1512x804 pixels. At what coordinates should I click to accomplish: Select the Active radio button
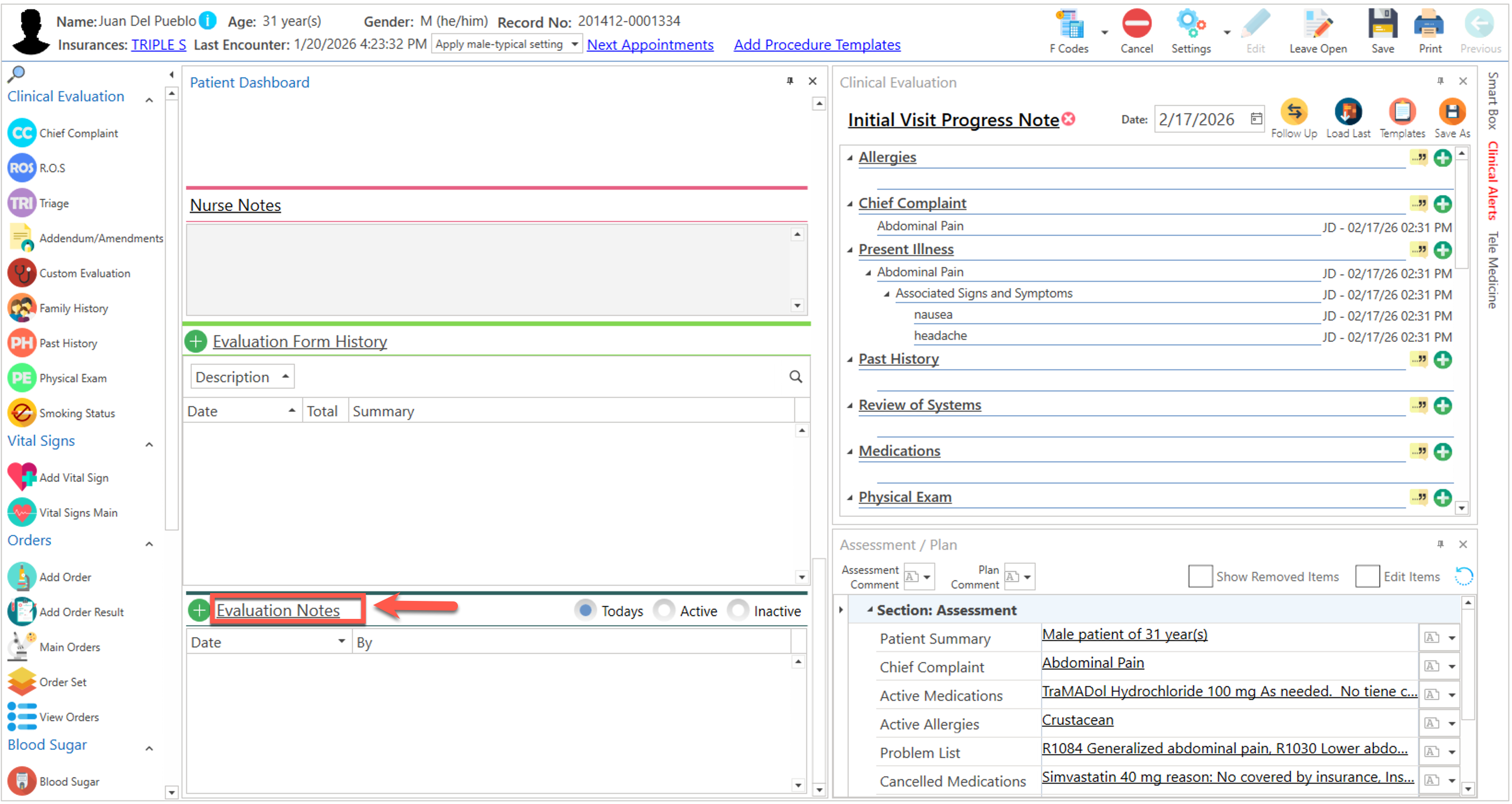pos(664,610)
